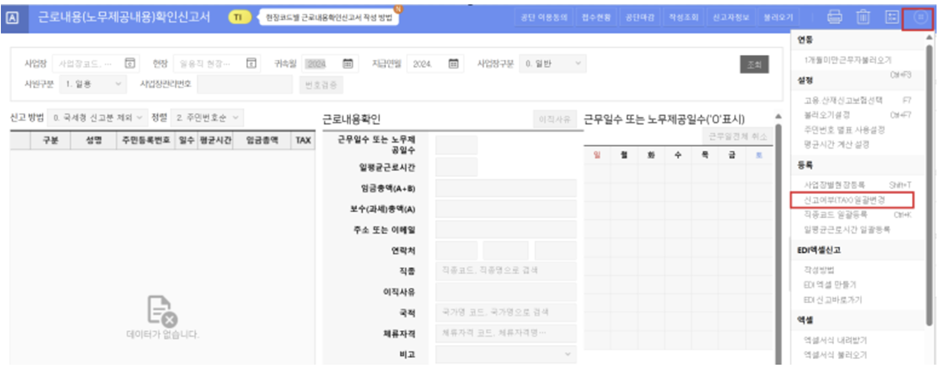The height and width of the screenshot is (369, 940).
Task: Click the 신고자정보 toolbar button
Action: pos(730,17)
